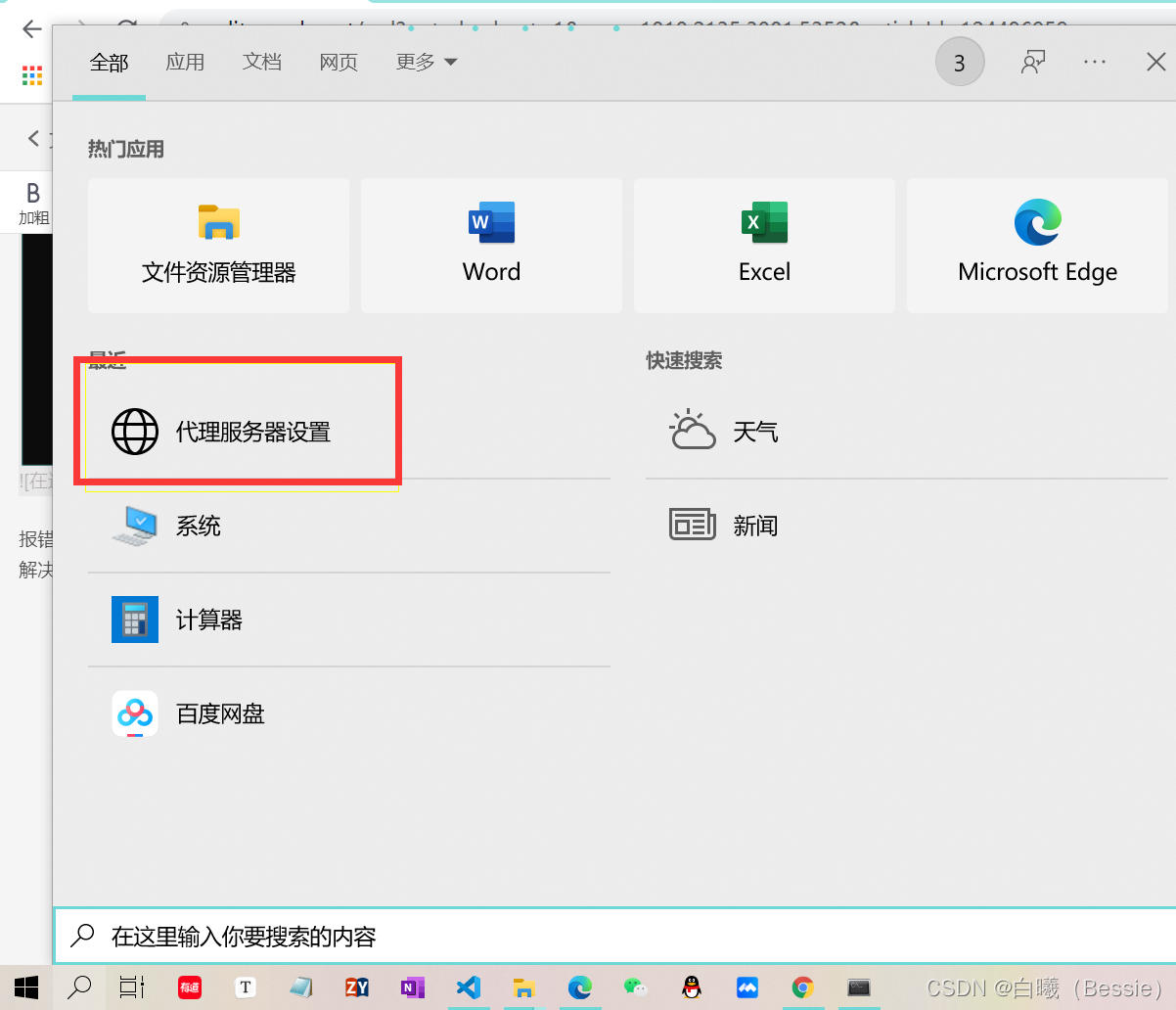
Task: Launch Word from the top apps
Action: tap(491, 246)
